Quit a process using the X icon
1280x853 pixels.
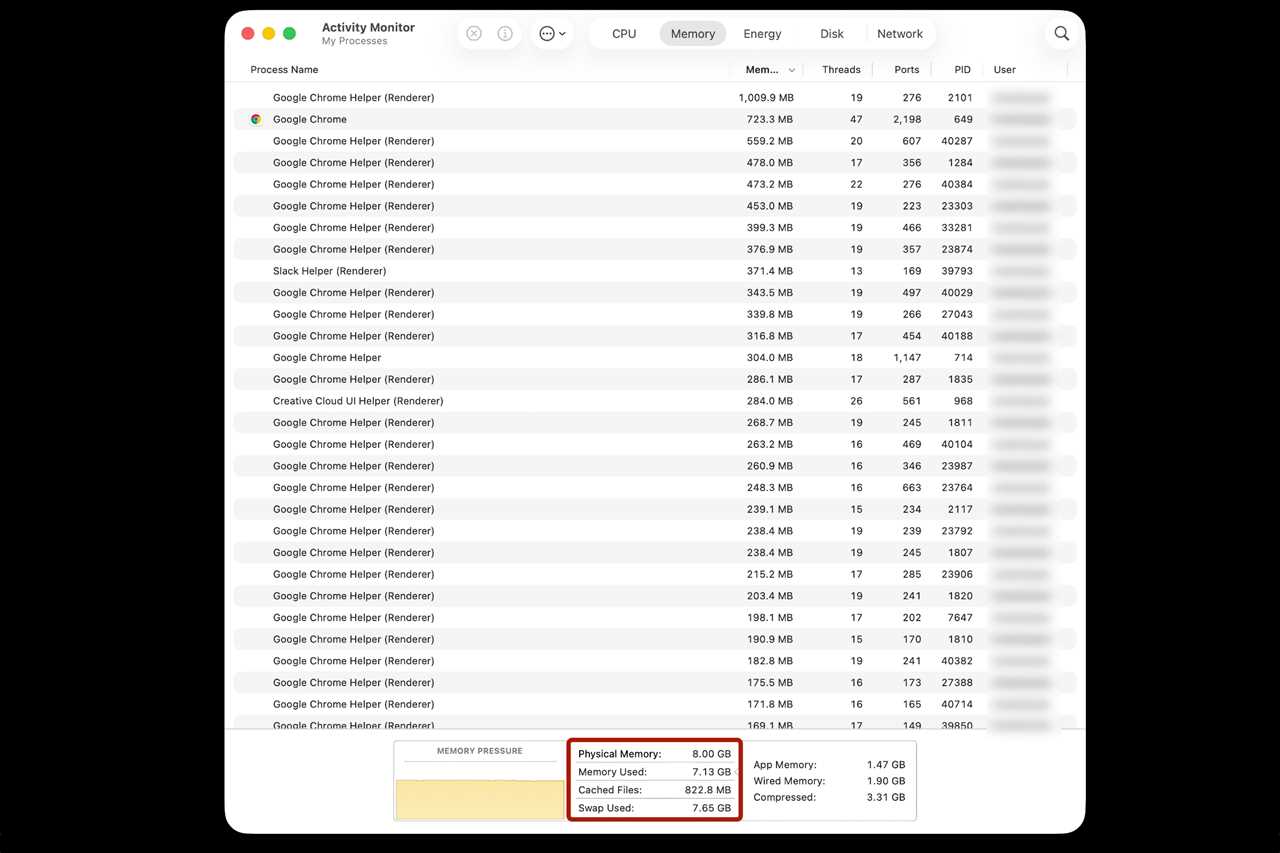pos(473,33)
